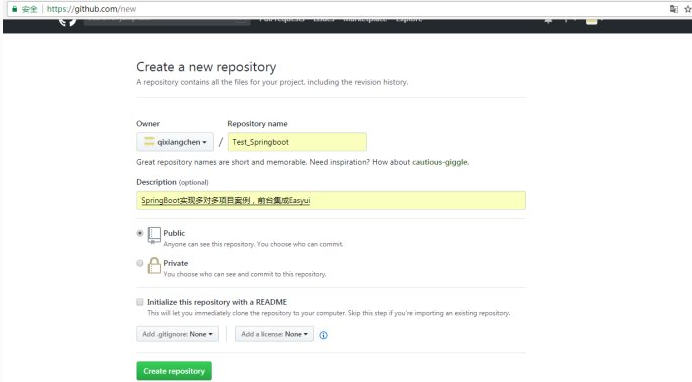Open the Add .gitignore dropdown
The width and height of the screenshot is (692, 382).
[177, 334]
